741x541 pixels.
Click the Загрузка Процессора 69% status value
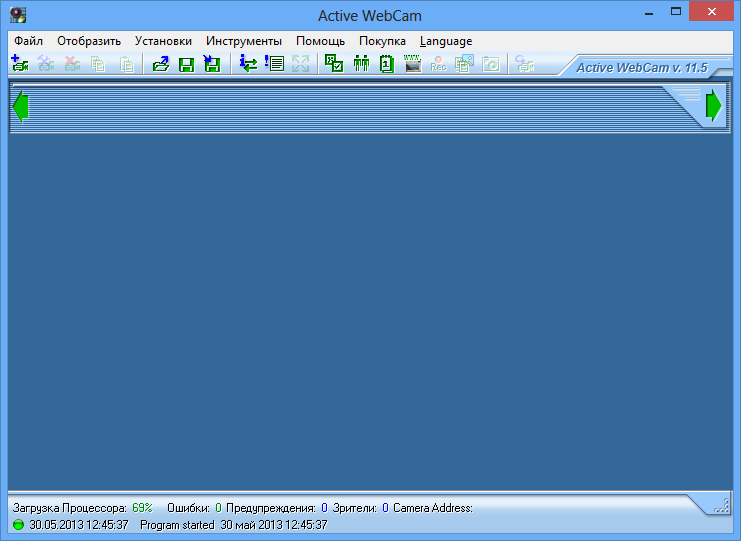[x=142, y=508]
